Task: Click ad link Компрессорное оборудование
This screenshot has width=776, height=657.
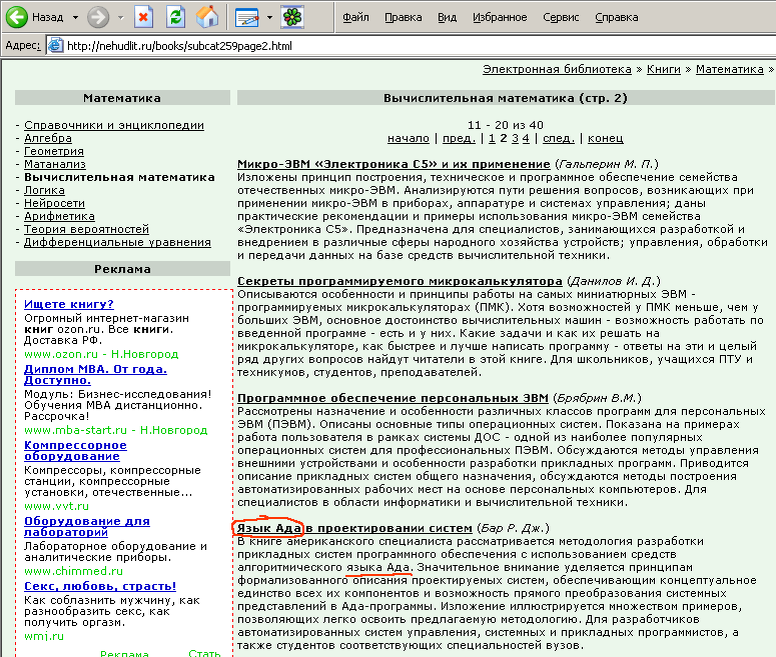Action: [75, 451]
